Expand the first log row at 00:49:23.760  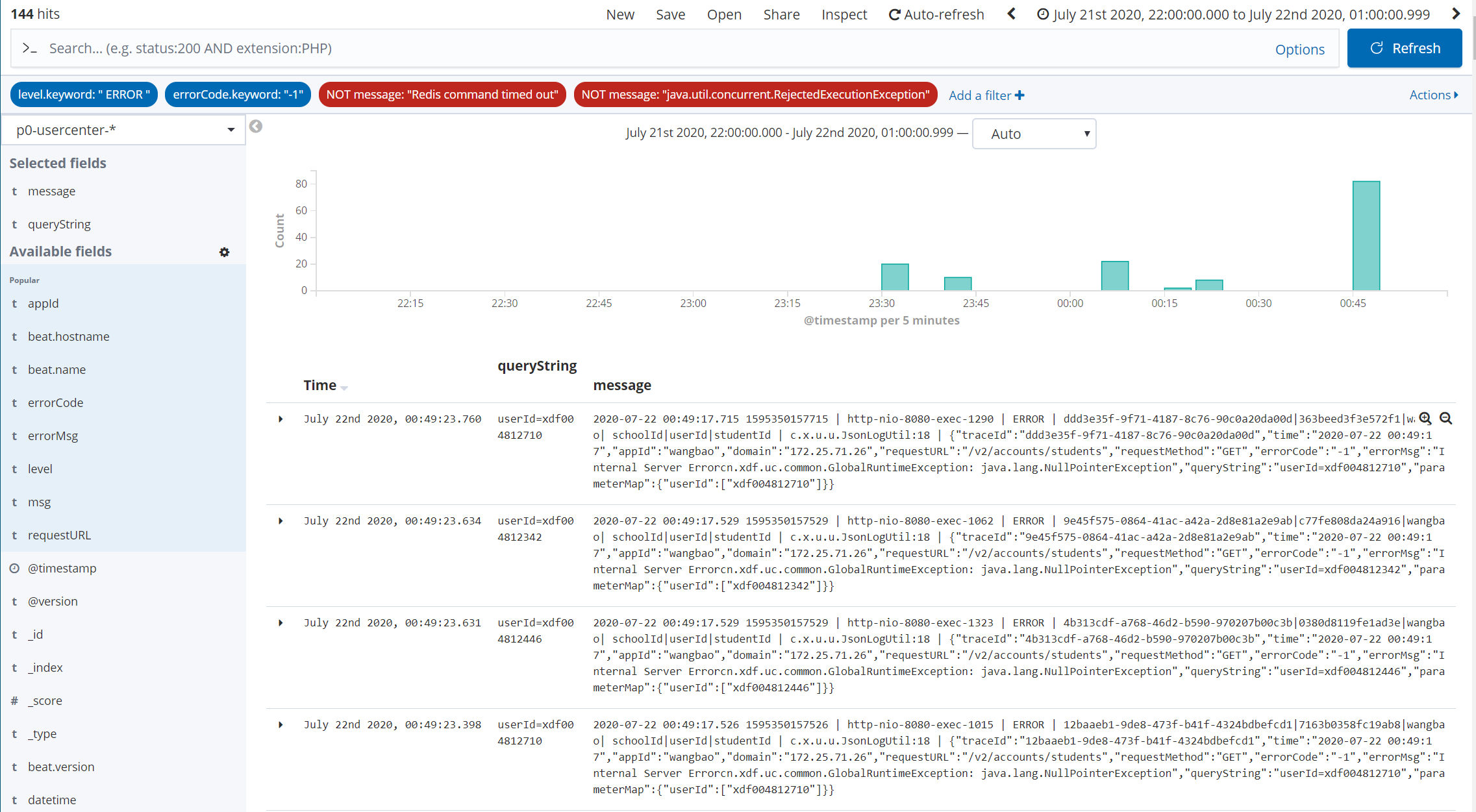pyautogui.click(x=281, y=419)
